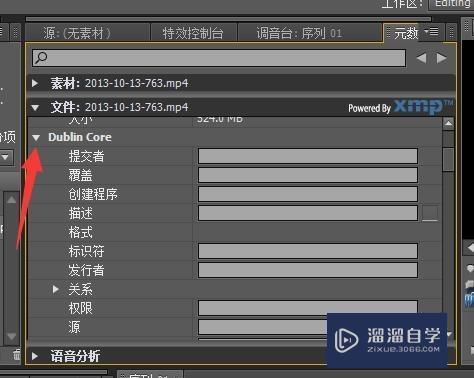Screen dimensions: 474x378
Task: Click the 描述 input field
Action: click(x=308, y=213)
